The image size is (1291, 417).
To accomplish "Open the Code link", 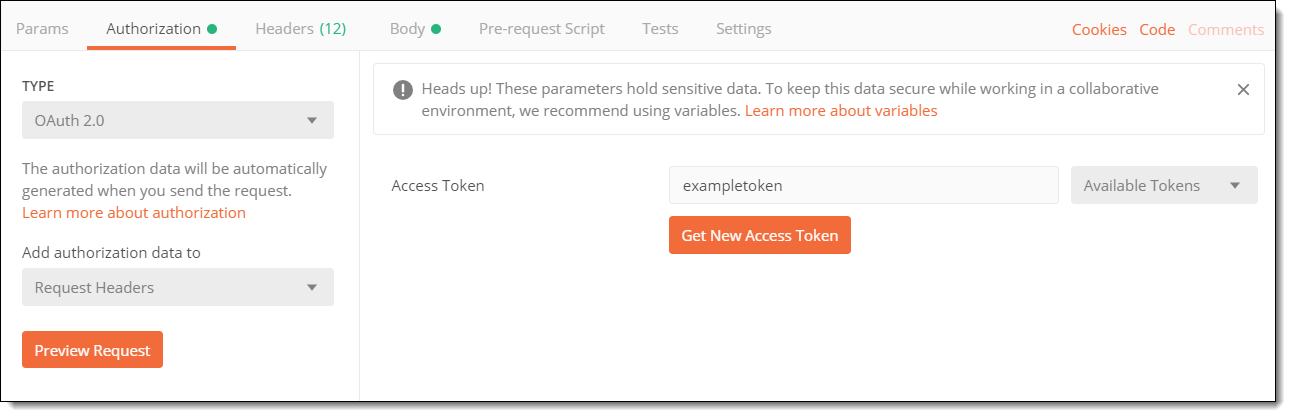I will tap(1157, 30).
